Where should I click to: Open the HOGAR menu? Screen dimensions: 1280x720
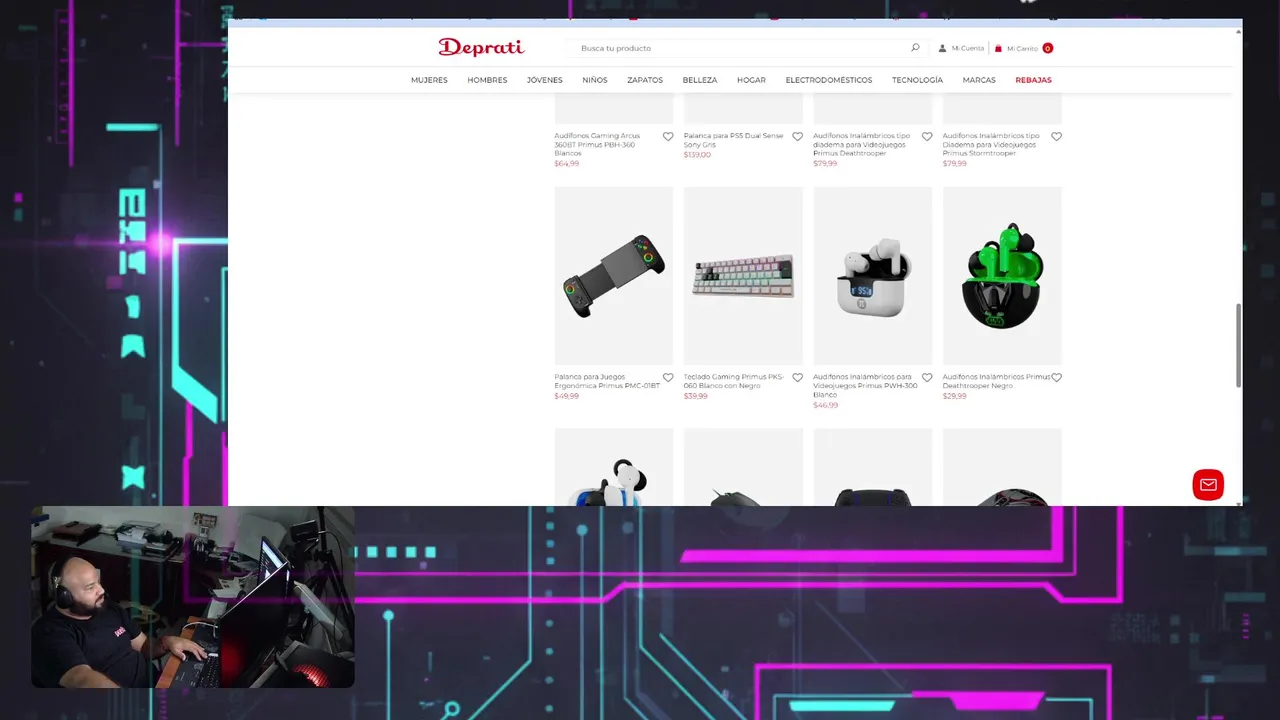(751, 80)
